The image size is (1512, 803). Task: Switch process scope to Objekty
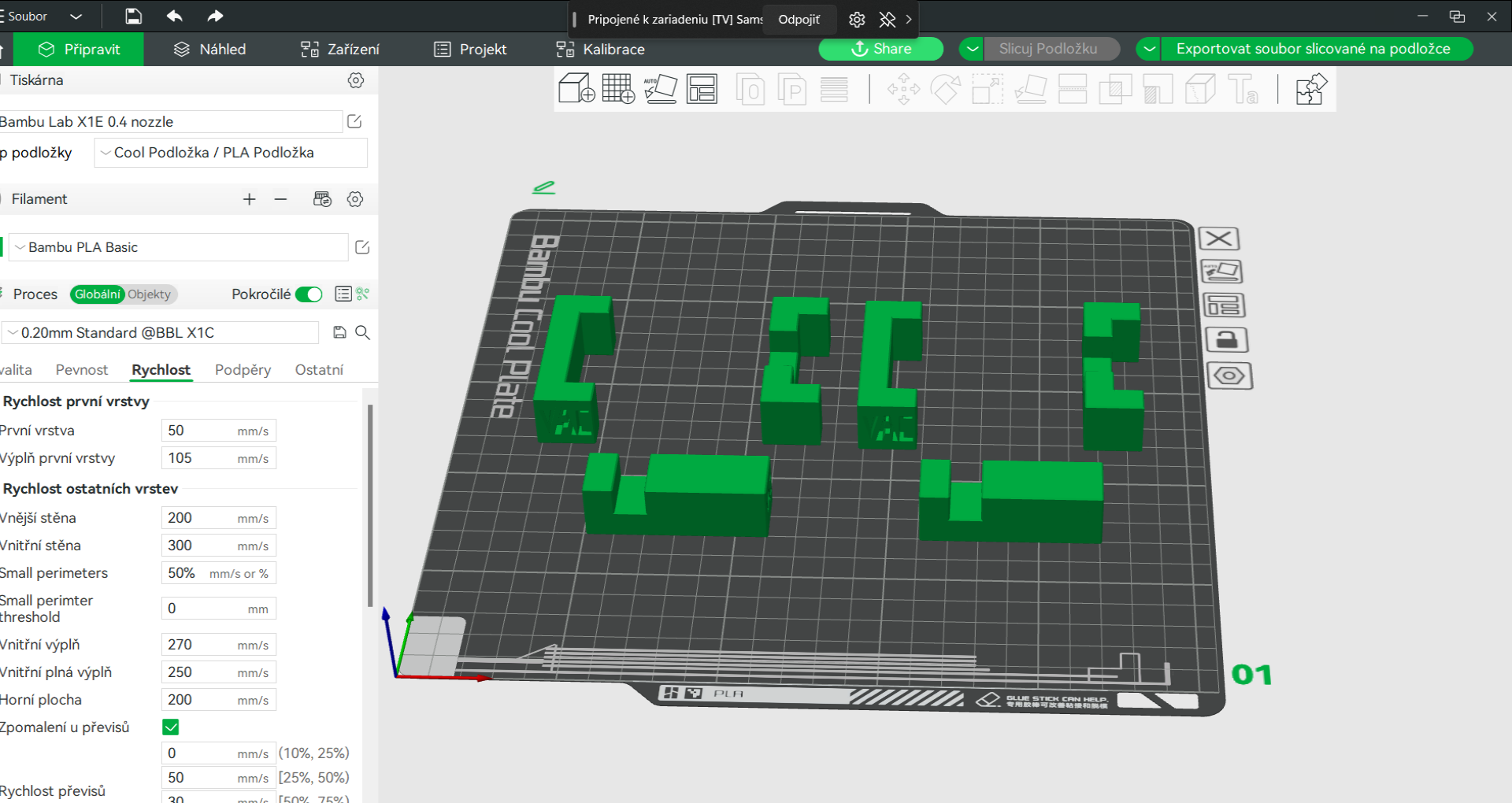pyautogui.click(x=150, y=294)
